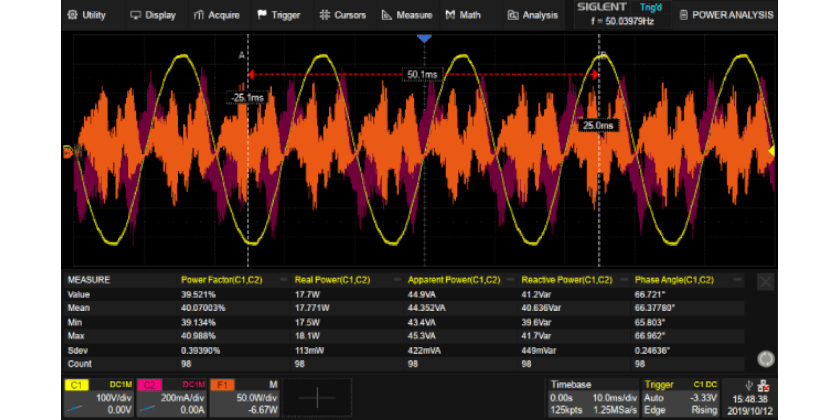The width and height of the screenshot is (840, 420).
Task: Click the 50.1ms cursor delta label
Action: point(421,74)
